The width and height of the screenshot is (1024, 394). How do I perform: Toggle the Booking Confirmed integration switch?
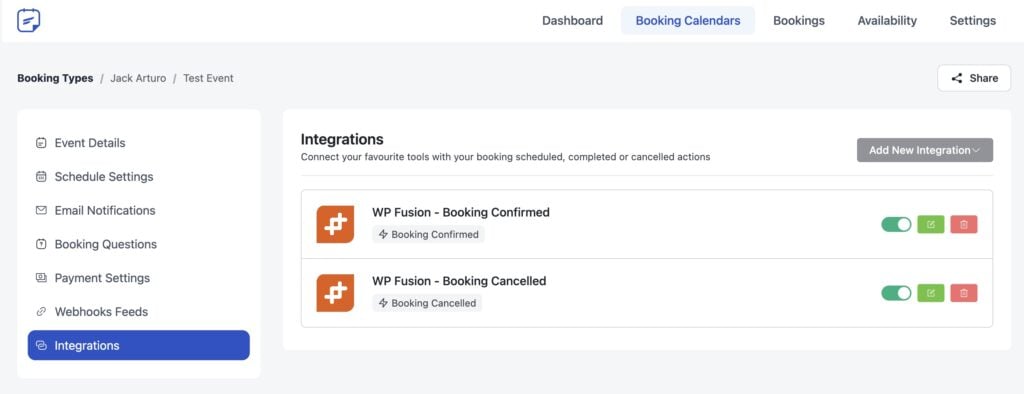tap(896, 225)
